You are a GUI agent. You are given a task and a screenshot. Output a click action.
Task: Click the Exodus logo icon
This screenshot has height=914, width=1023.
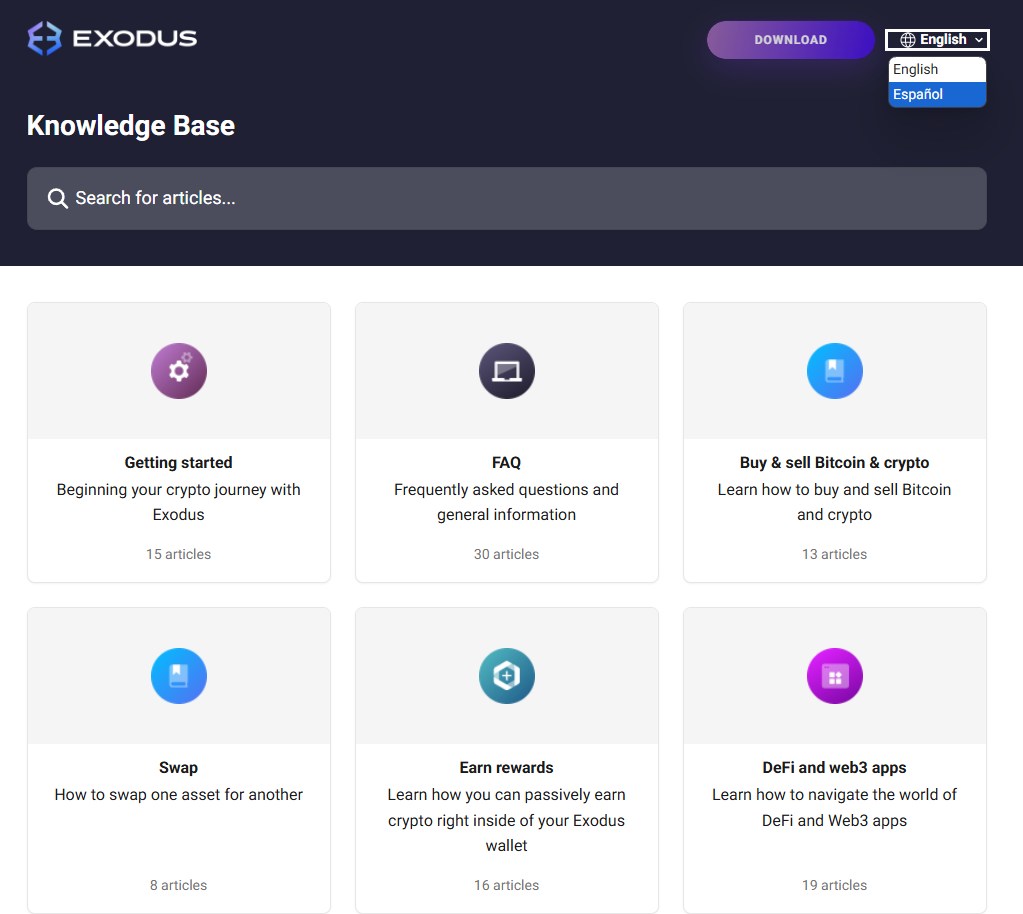(44, 38)
